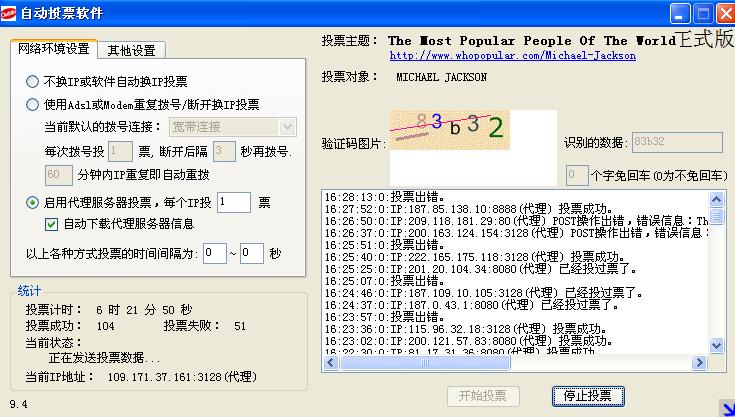
Task: Maximize the auto-voting software window
Action: (703, 13)
